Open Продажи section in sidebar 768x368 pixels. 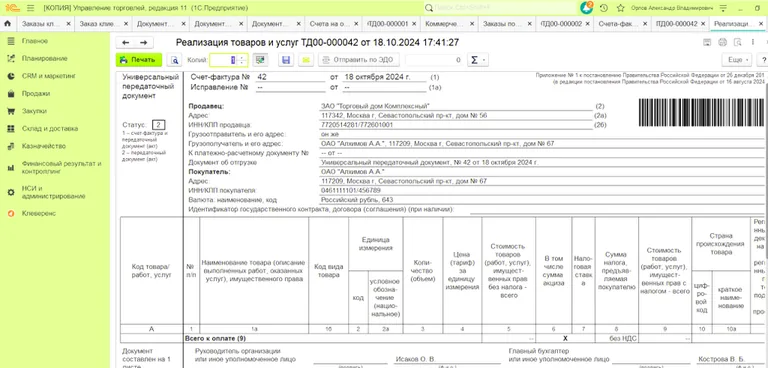(36, 94)
